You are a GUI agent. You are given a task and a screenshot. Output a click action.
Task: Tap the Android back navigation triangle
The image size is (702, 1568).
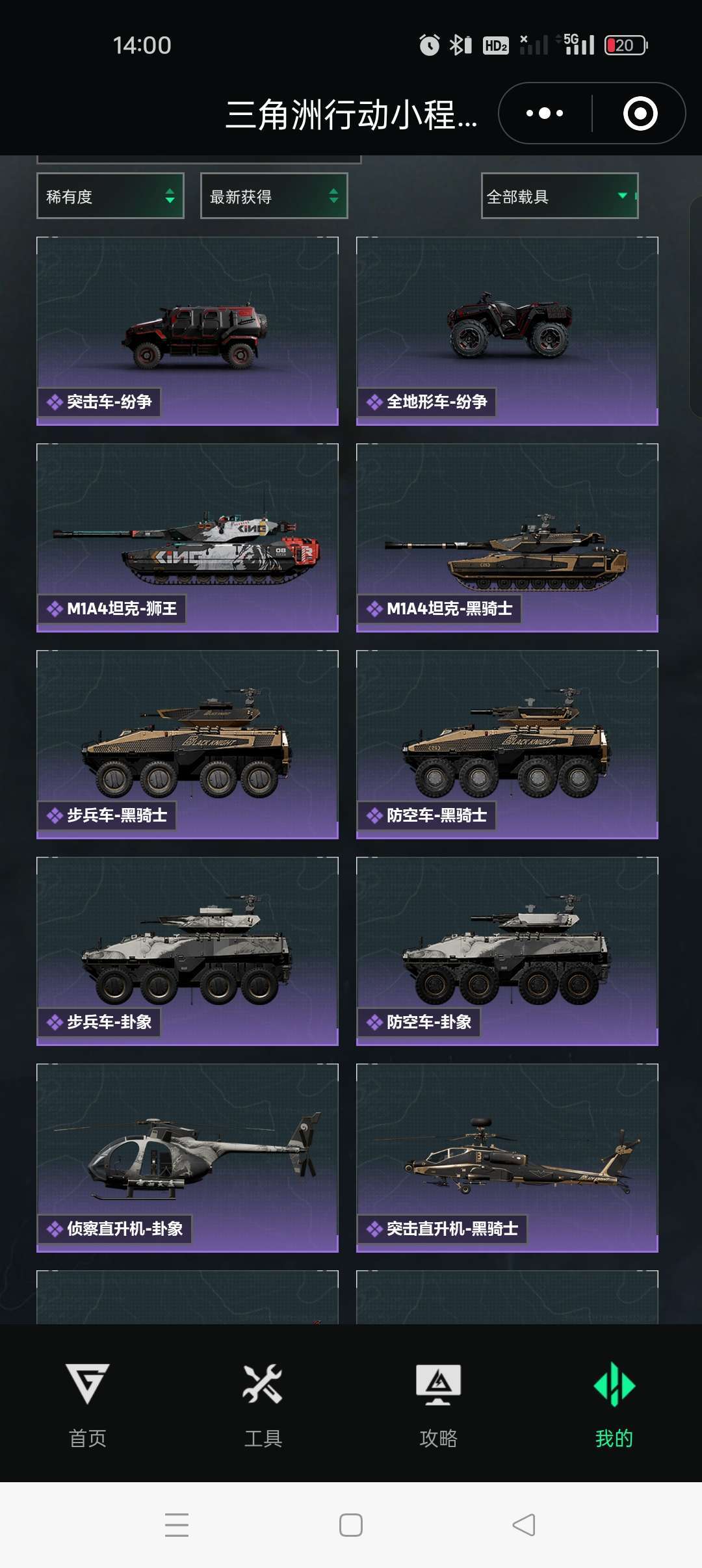[524, 1524]
